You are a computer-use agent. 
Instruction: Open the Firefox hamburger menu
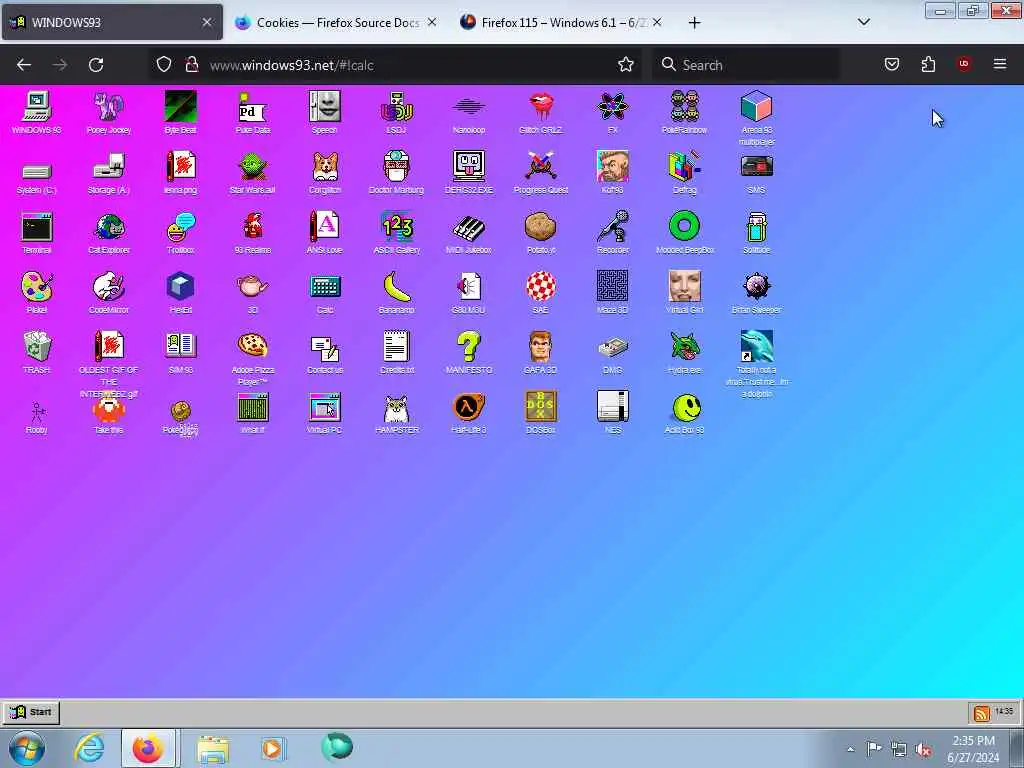[x=999, y=64]
